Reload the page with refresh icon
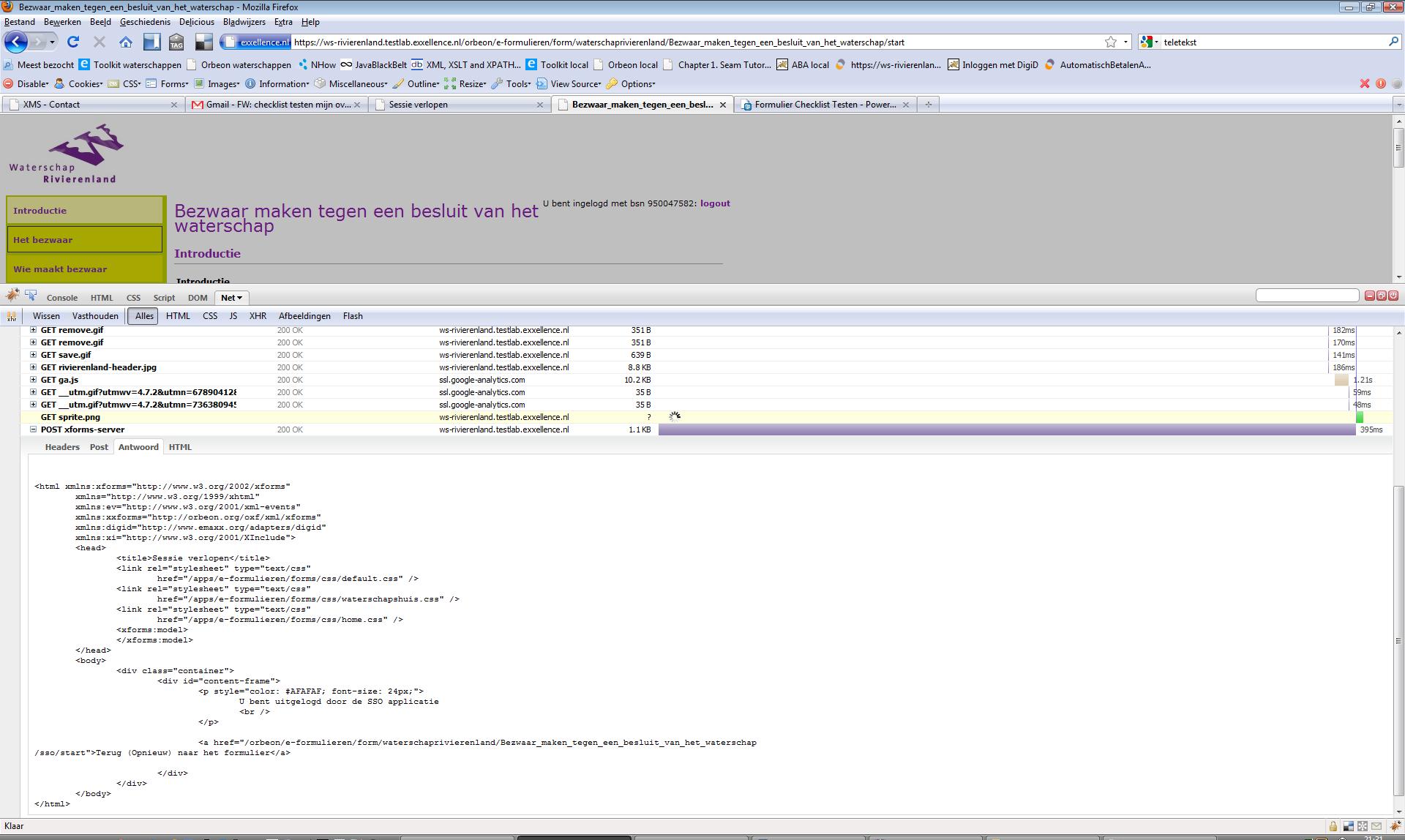Viewport: 1405px width, 840px height. coord(72,42)
